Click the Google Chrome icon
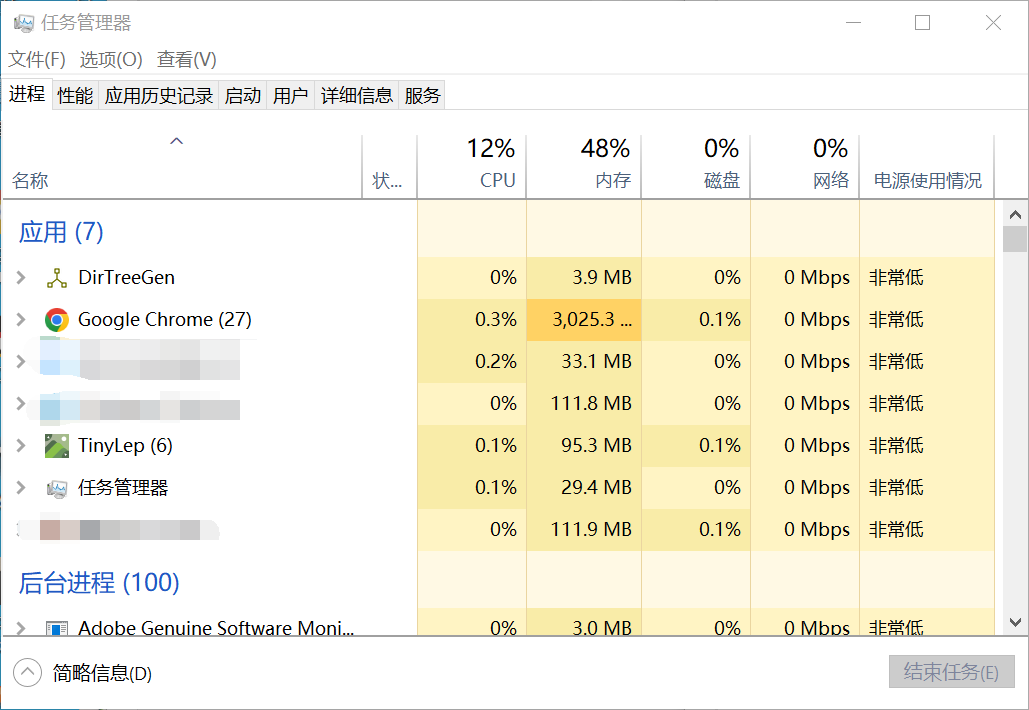 pyautogui.click(x=57, y=320)
